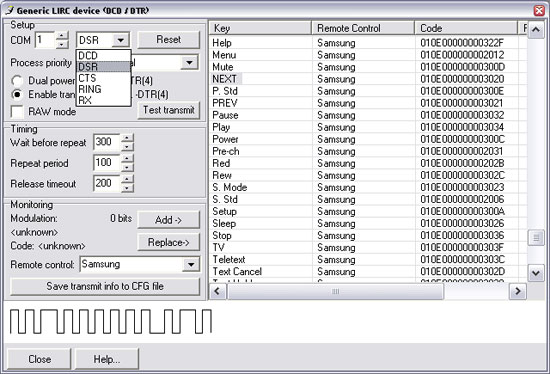
Task: Open the Remote control Samsung dropdown
Action: click(x=191, y=265)
